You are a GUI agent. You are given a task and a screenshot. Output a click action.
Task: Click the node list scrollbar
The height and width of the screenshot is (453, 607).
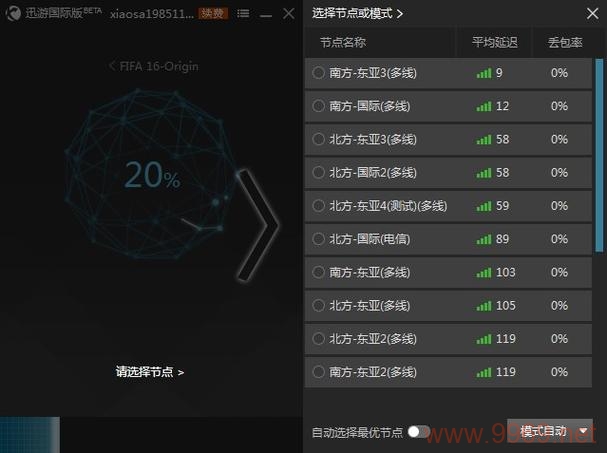click(599, 155)
